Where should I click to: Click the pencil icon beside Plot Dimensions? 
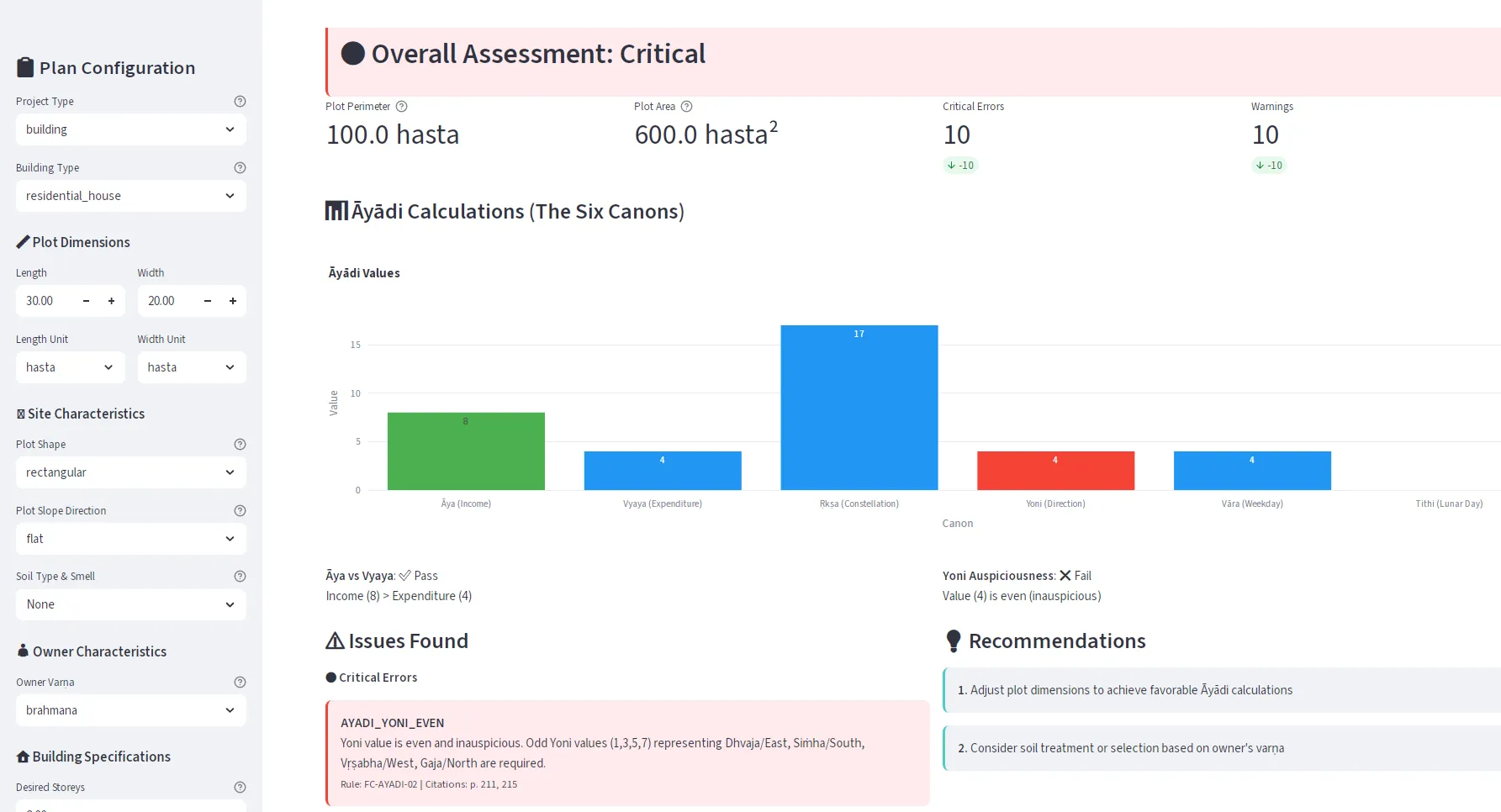pos(23,242)
